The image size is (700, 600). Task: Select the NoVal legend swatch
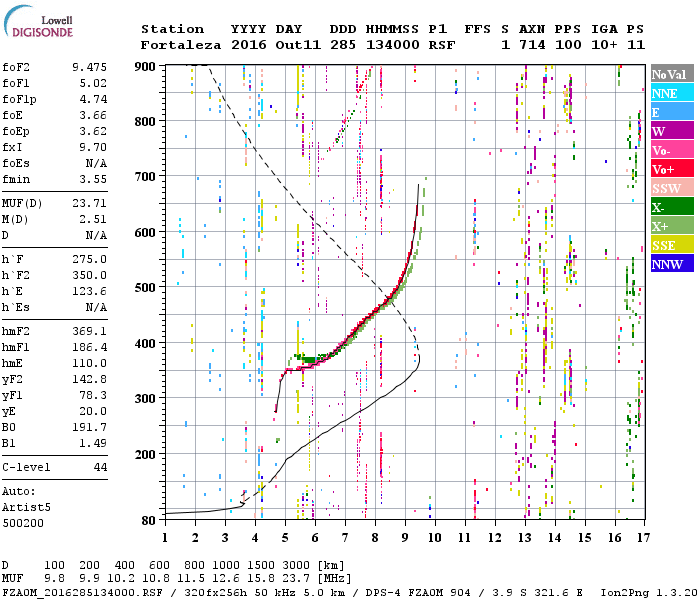click(672, 73)
